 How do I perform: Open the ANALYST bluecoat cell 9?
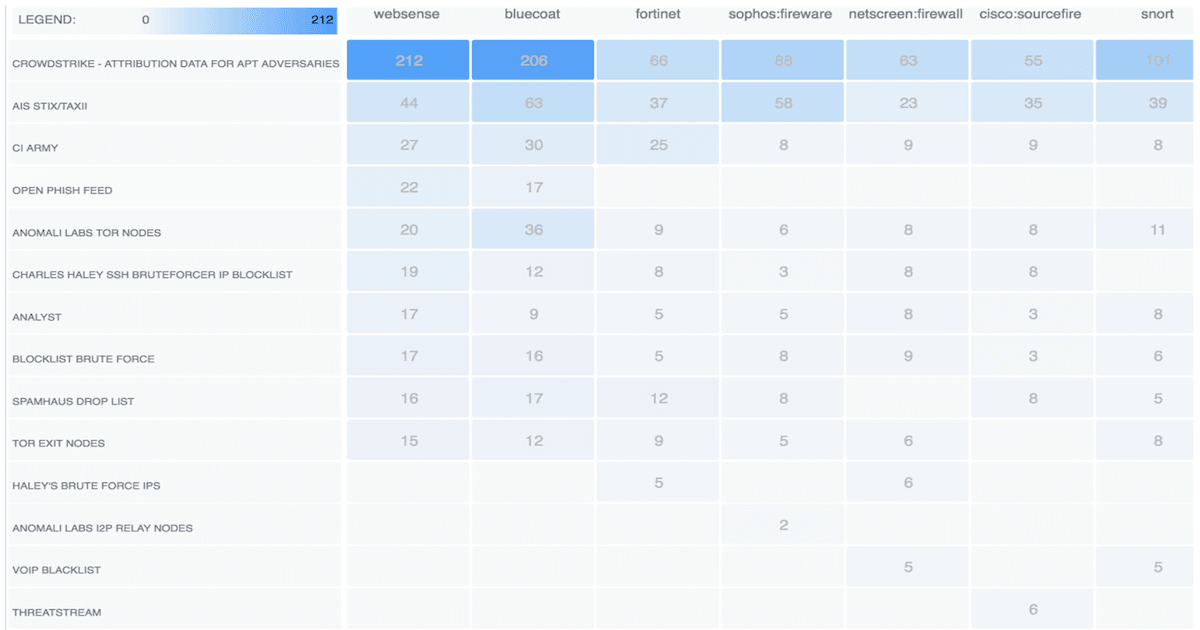point(533,314)
